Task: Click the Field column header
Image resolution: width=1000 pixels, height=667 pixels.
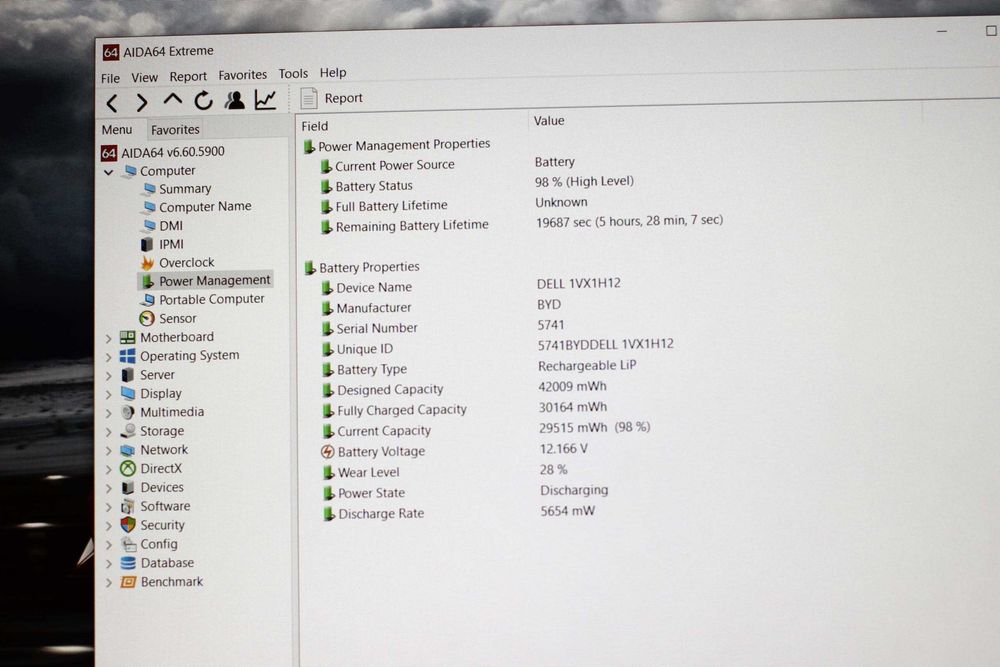Action: [x=315, y=126]
